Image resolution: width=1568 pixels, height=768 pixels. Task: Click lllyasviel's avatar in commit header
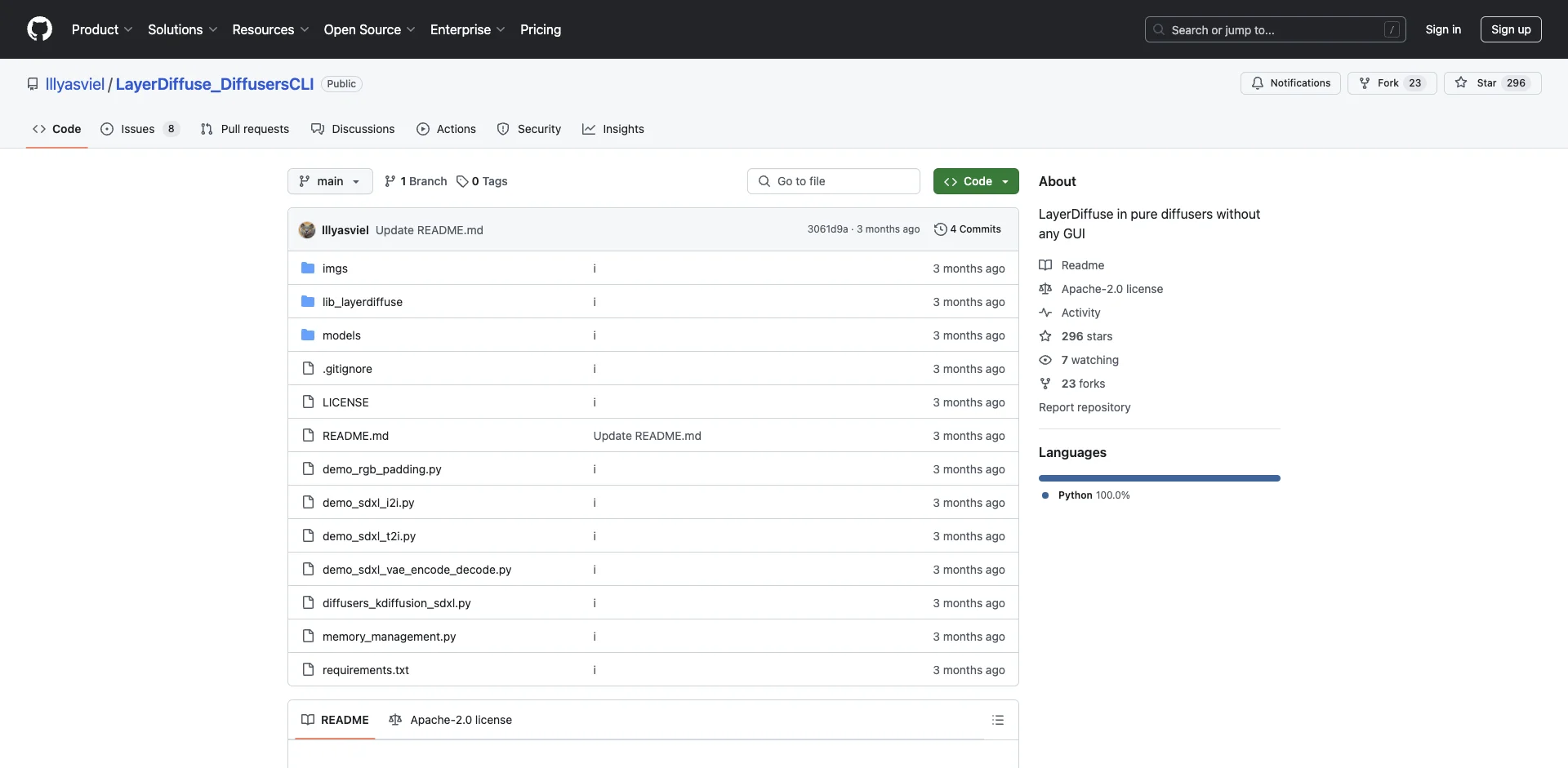pos(307,230)
